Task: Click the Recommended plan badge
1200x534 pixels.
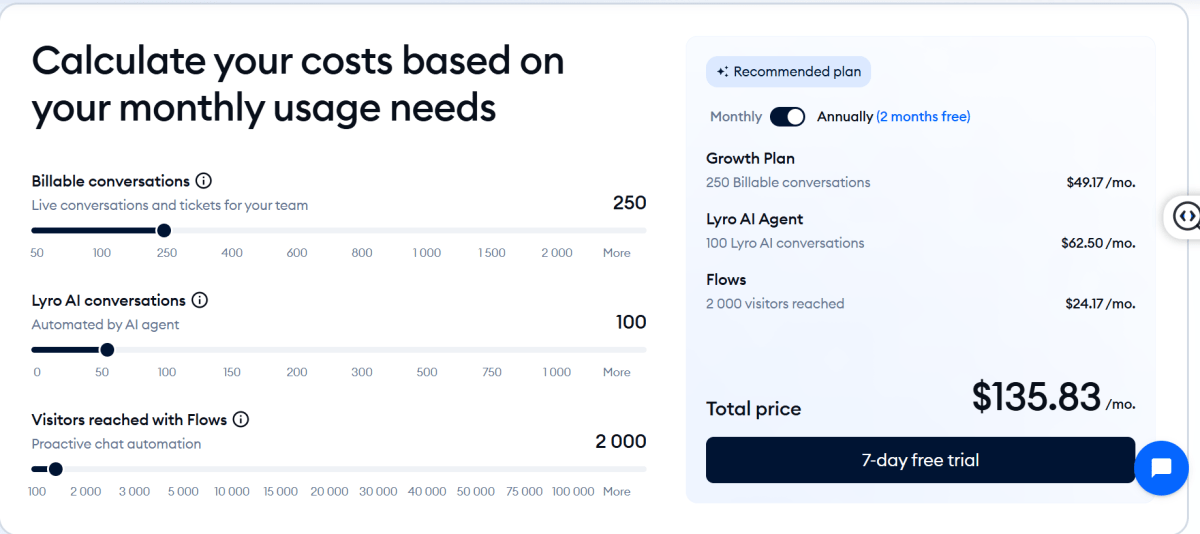Action: pos(789,72)
